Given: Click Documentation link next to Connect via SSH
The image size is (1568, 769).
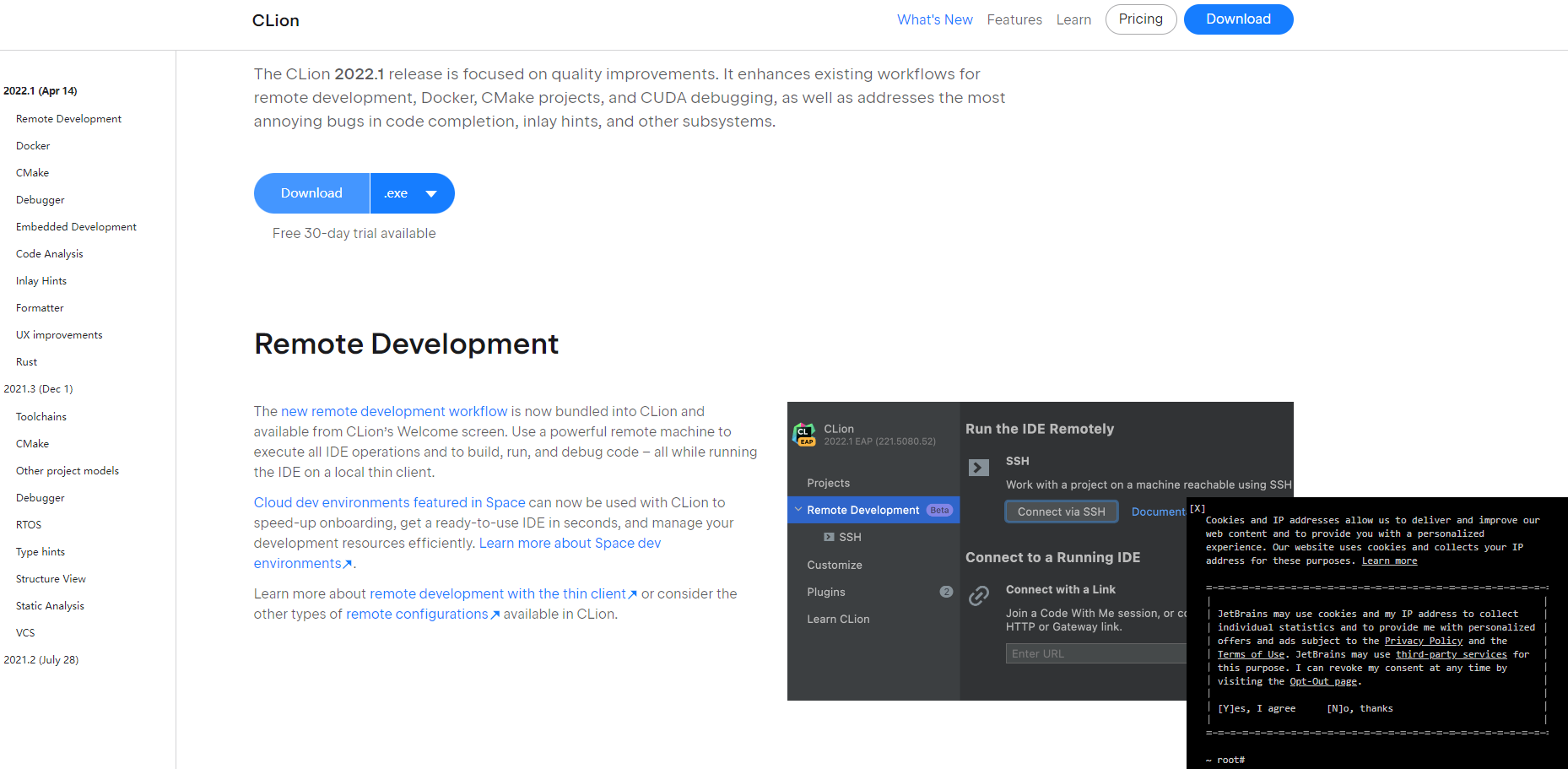Looking at the screenshot, I should tap(1158, 512).
